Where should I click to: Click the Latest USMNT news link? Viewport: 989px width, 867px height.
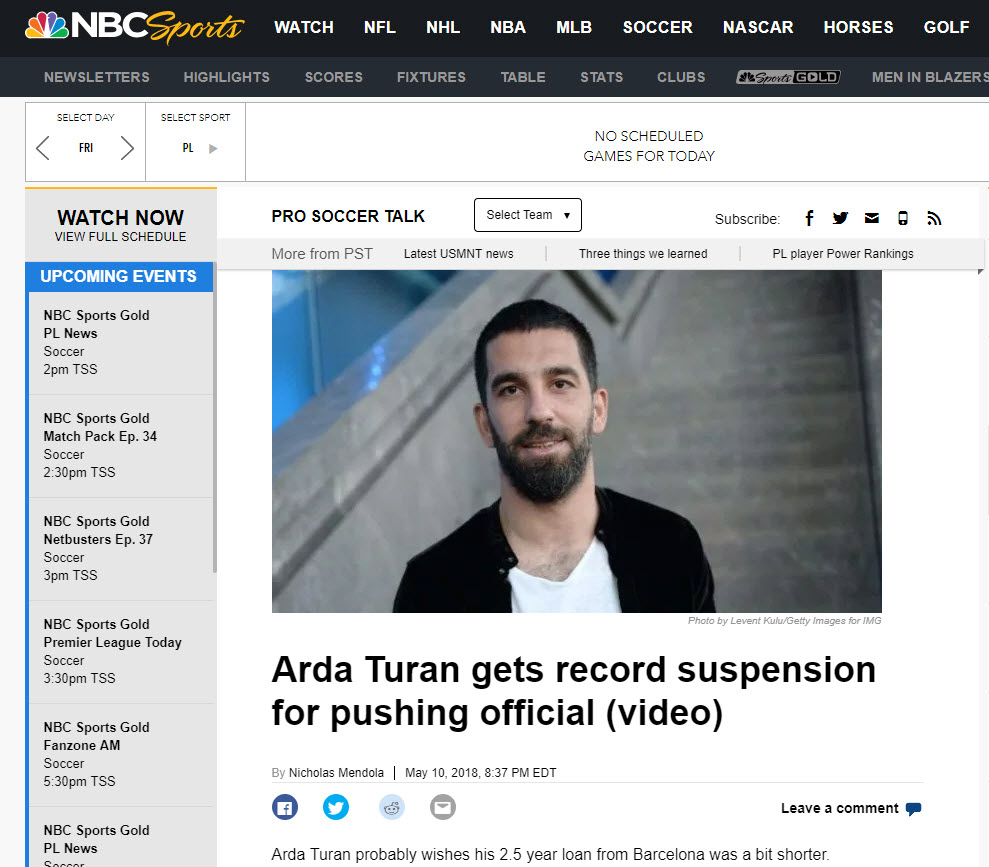click(x=458, y=253)
